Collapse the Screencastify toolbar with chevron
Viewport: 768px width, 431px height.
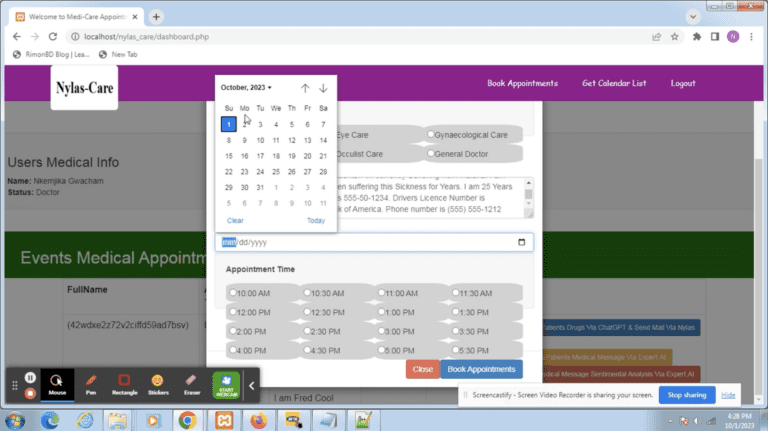252,385
